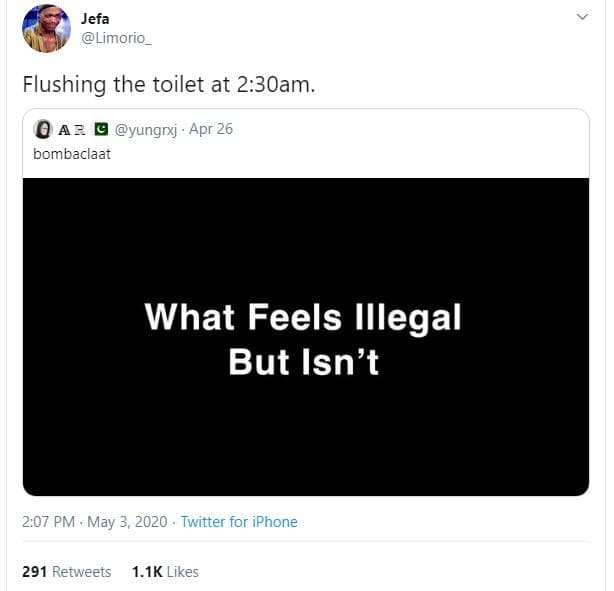This screenshot has height=591, width=614.
Task: Open the tweet options chevron menu
Action: tap(583, 18)
